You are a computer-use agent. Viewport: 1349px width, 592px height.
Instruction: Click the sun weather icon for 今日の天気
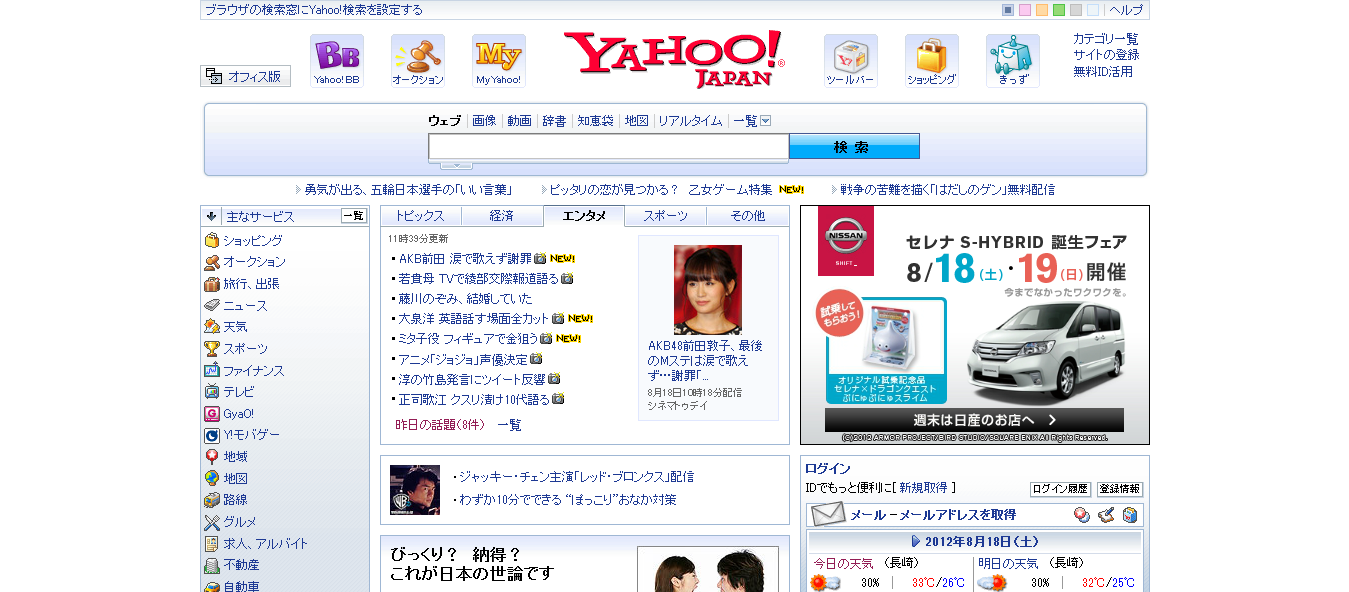coord(825,582)
